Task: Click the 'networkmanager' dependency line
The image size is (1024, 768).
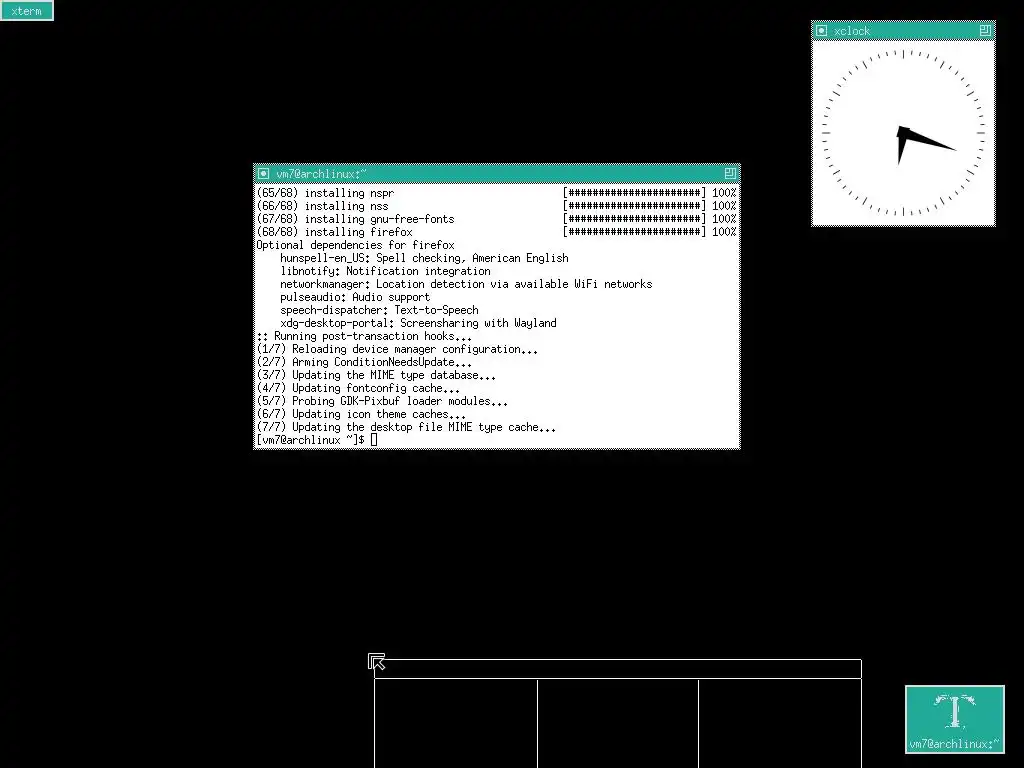Action: pos(466,284)
